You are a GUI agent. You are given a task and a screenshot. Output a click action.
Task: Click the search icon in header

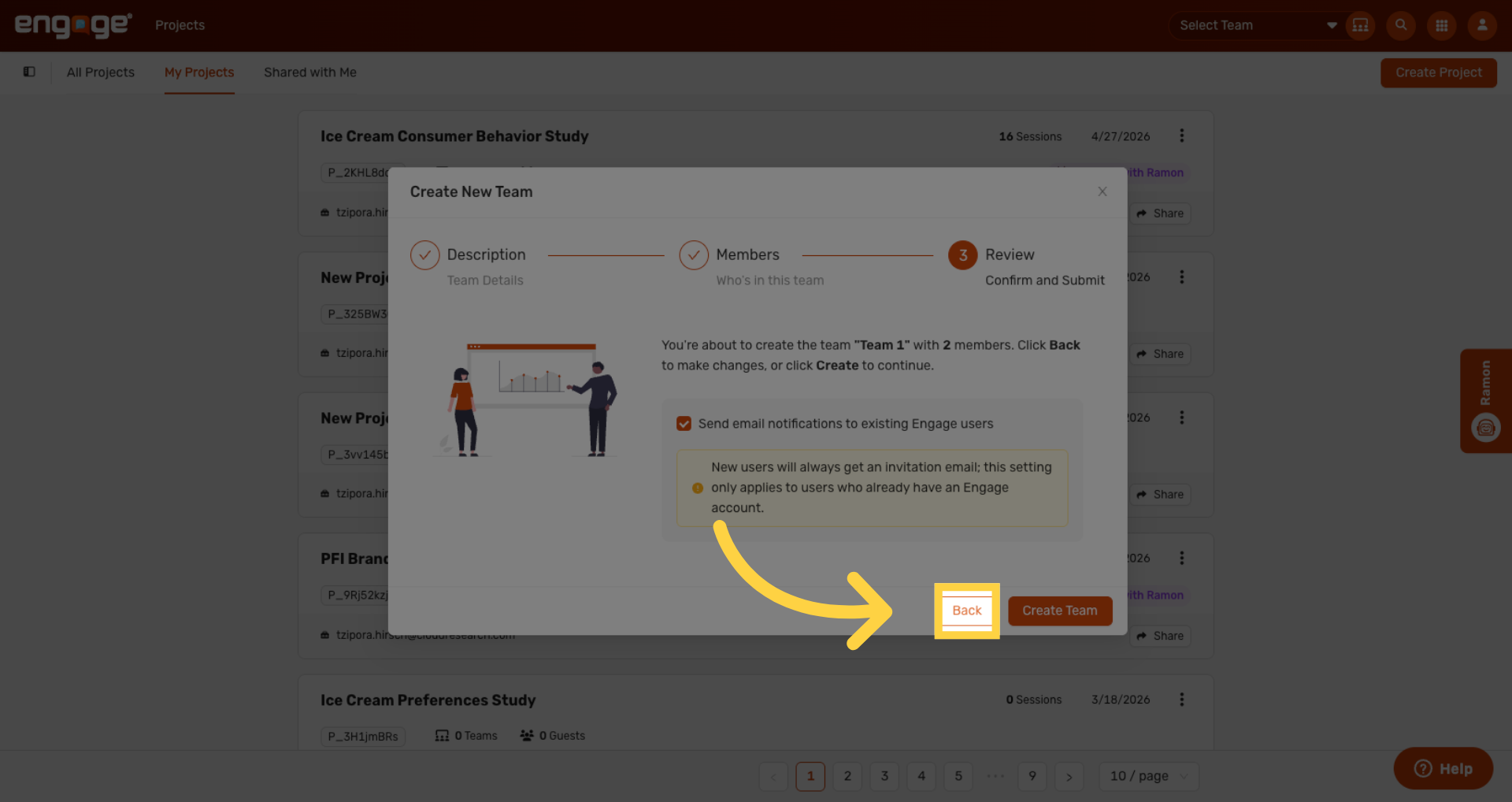(x=1401, y=25)
